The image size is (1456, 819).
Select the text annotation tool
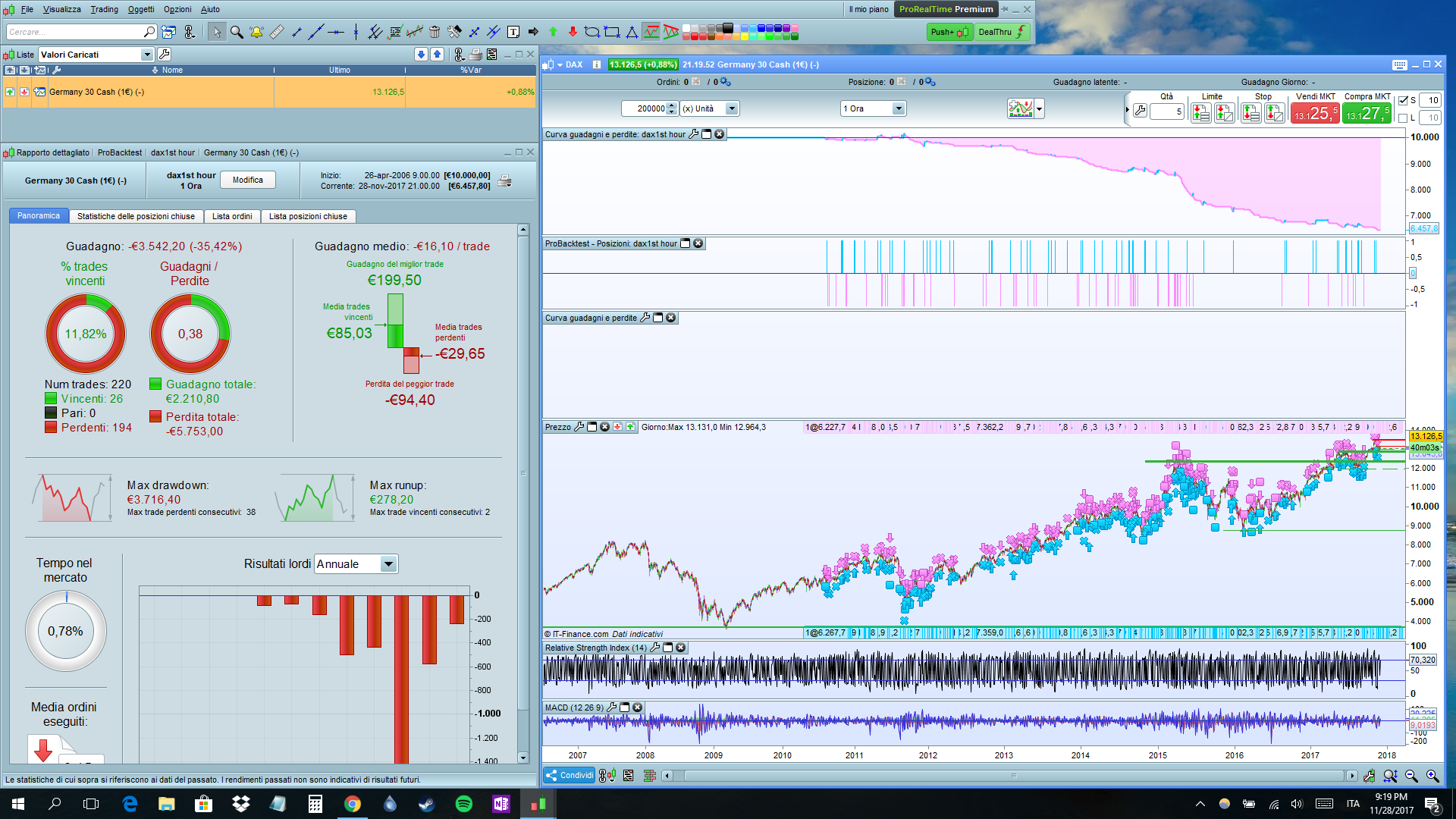(x=513, y=32)
